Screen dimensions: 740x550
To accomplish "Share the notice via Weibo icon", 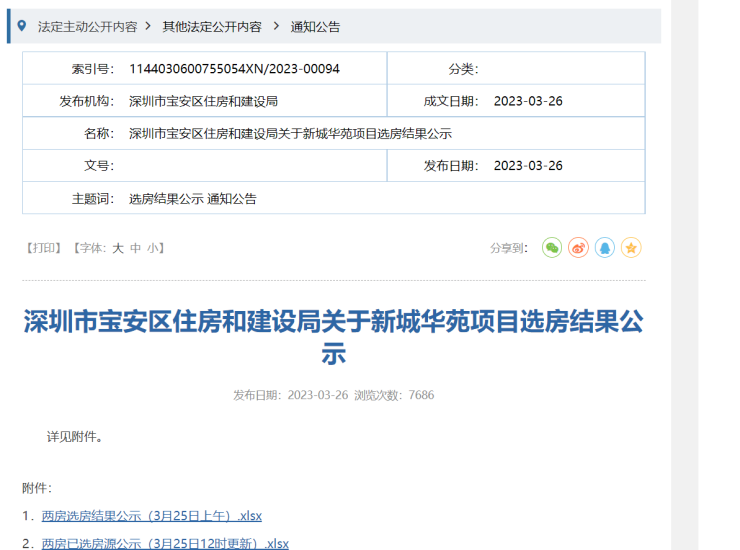I will click(x=578, y=248).
